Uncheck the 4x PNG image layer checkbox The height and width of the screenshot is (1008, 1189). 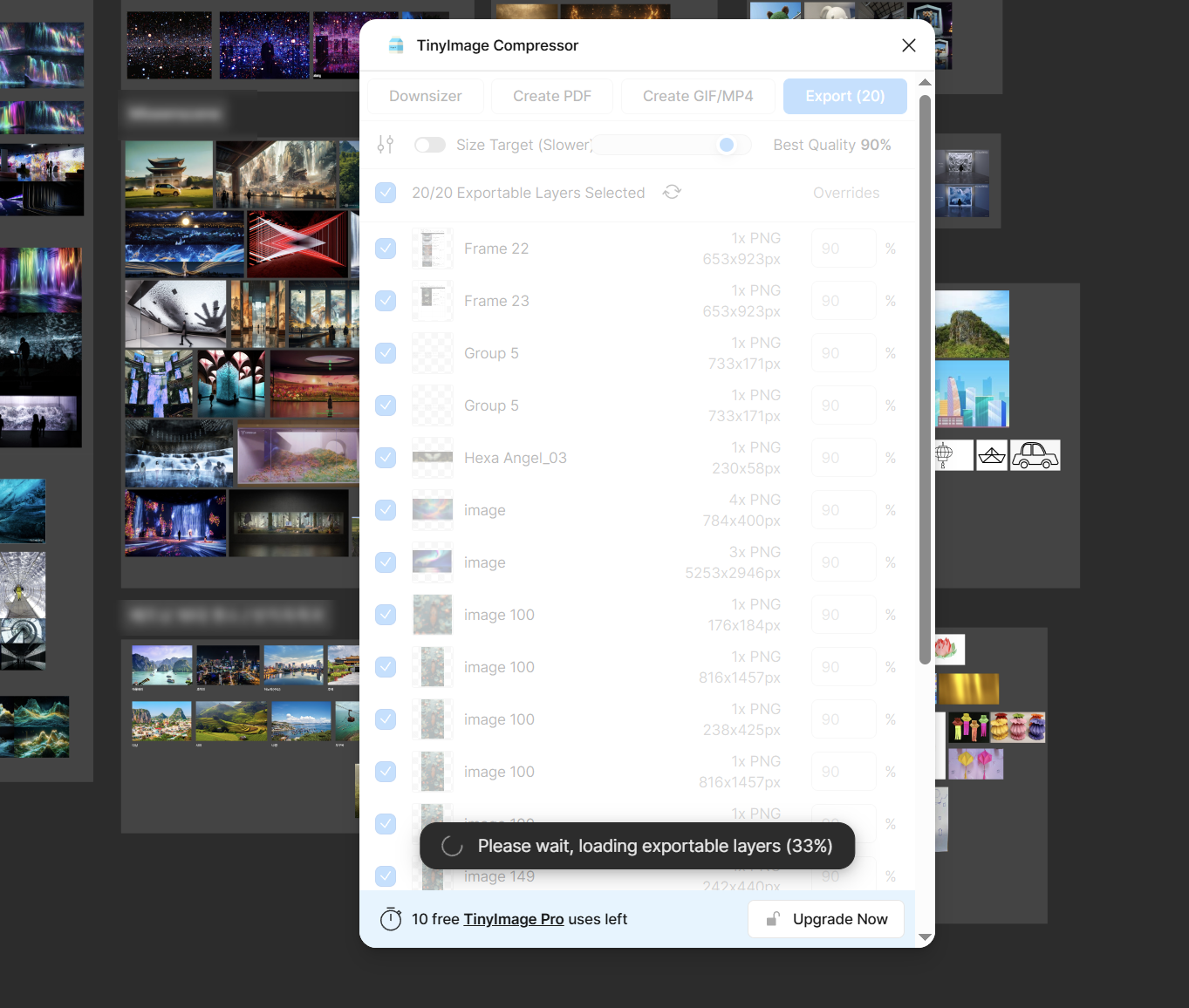coord(386,510)
